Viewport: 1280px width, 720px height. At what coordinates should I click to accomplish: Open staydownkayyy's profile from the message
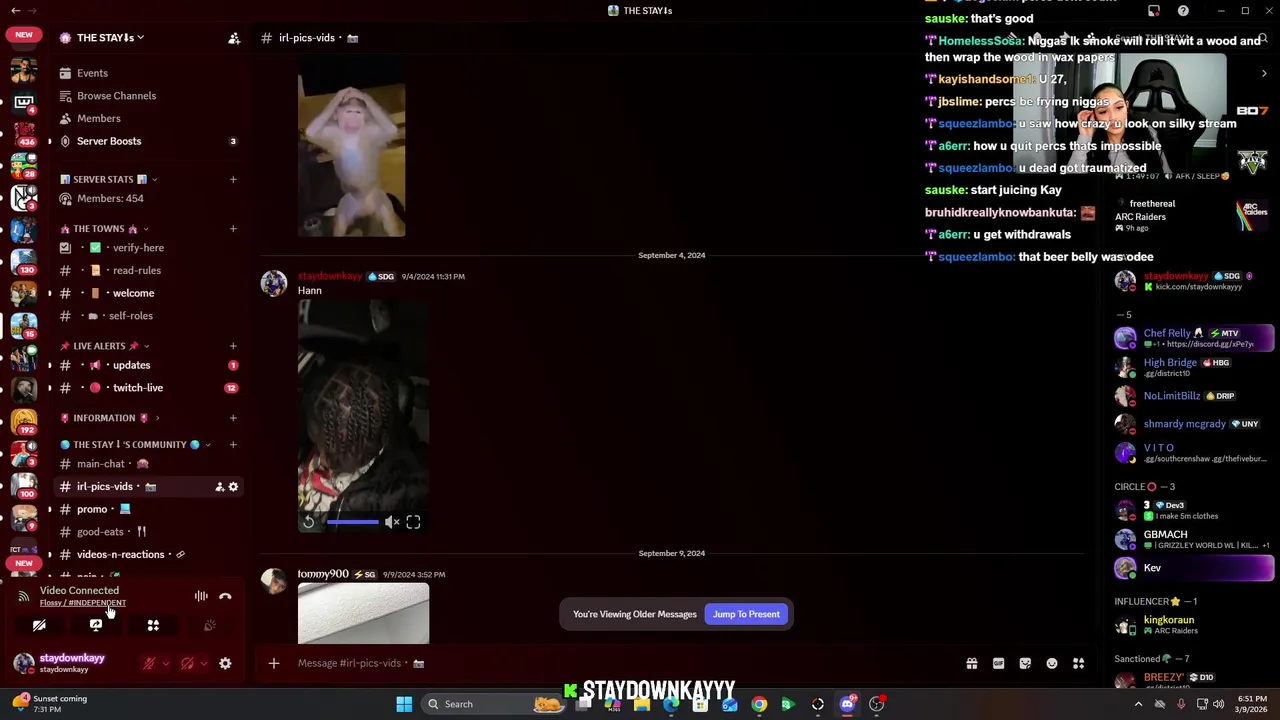(330, 276)
